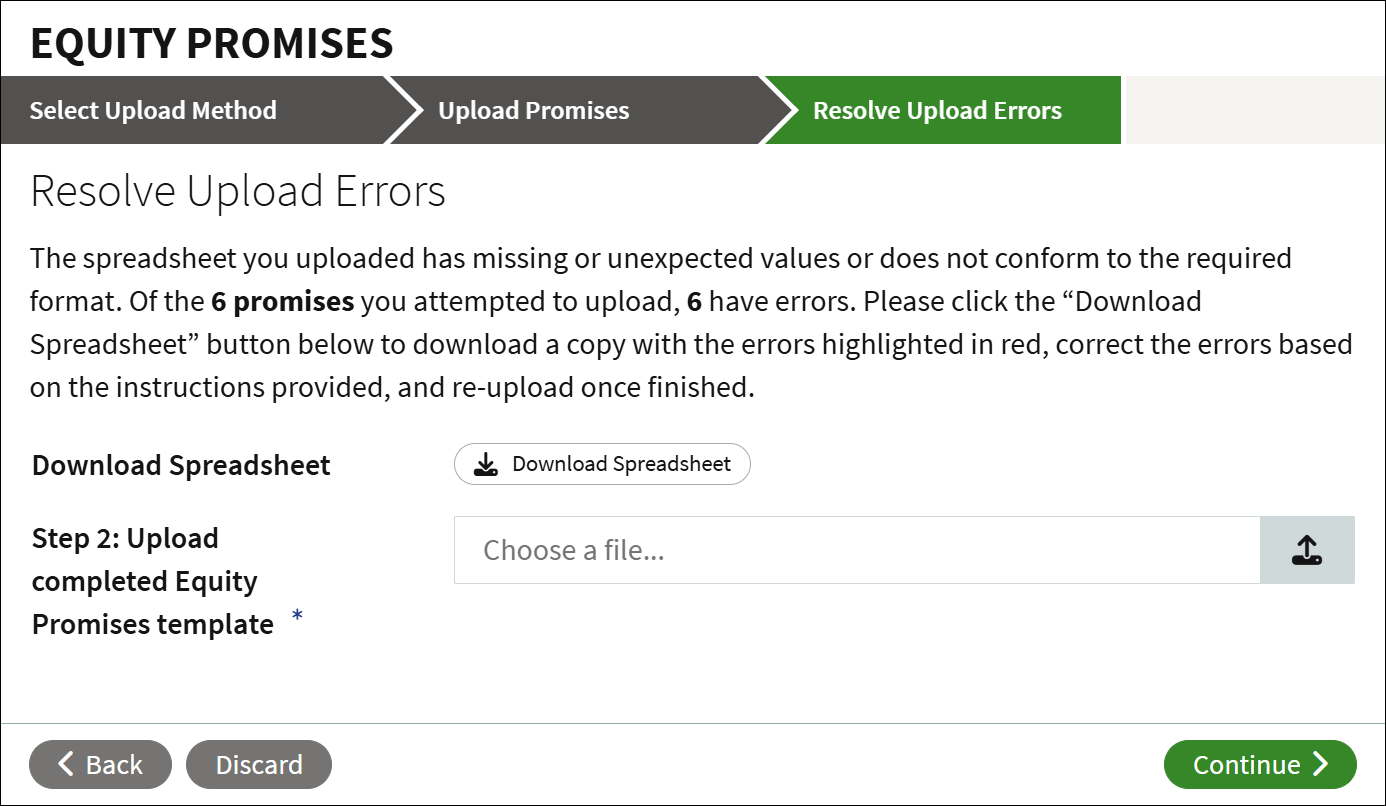1386x806 pixels.
Task: Click the download icon in Download Spreadsheet button
Action: 486,465
